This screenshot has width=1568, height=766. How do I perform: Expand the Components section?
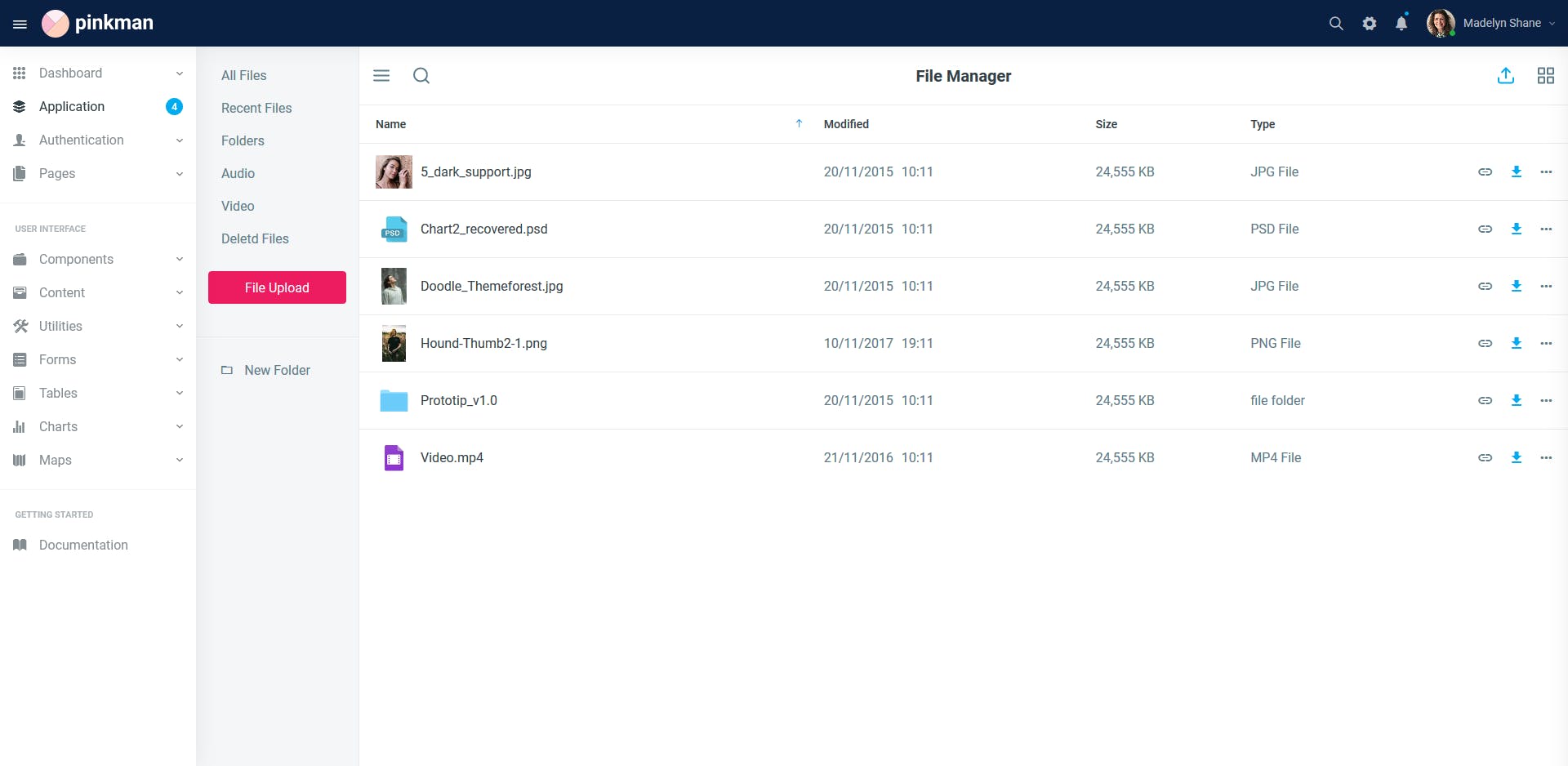pyautogui.click(x=76, y=259)
